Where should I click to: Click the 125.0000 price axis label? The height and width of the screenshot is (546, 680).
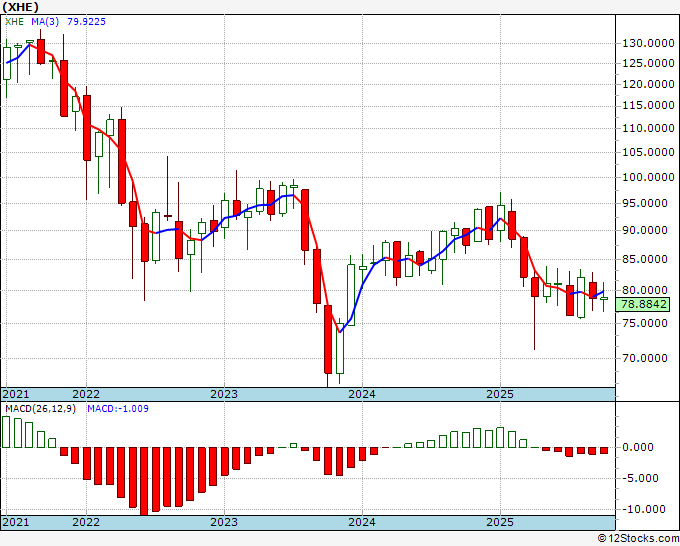click(648, 64)
